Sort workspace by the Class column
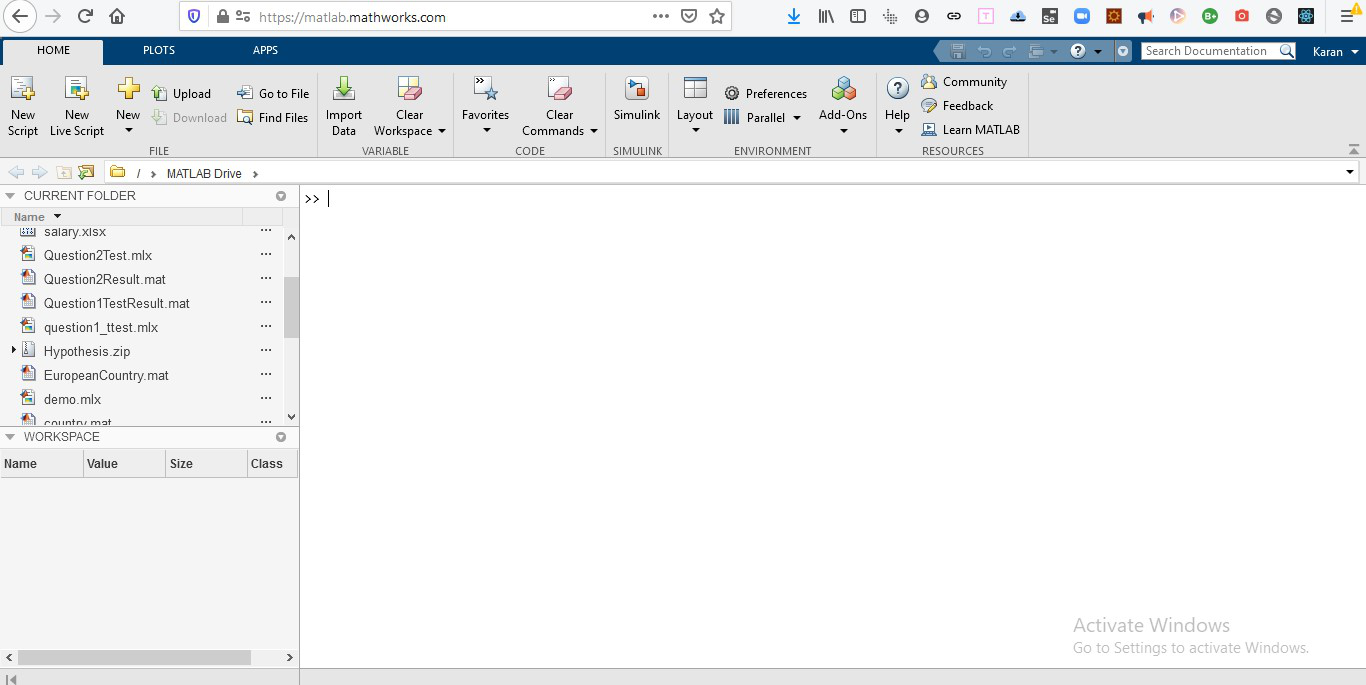Image resolution: width=1366 pixels, height=685 pixels. [x=273, y=464]
